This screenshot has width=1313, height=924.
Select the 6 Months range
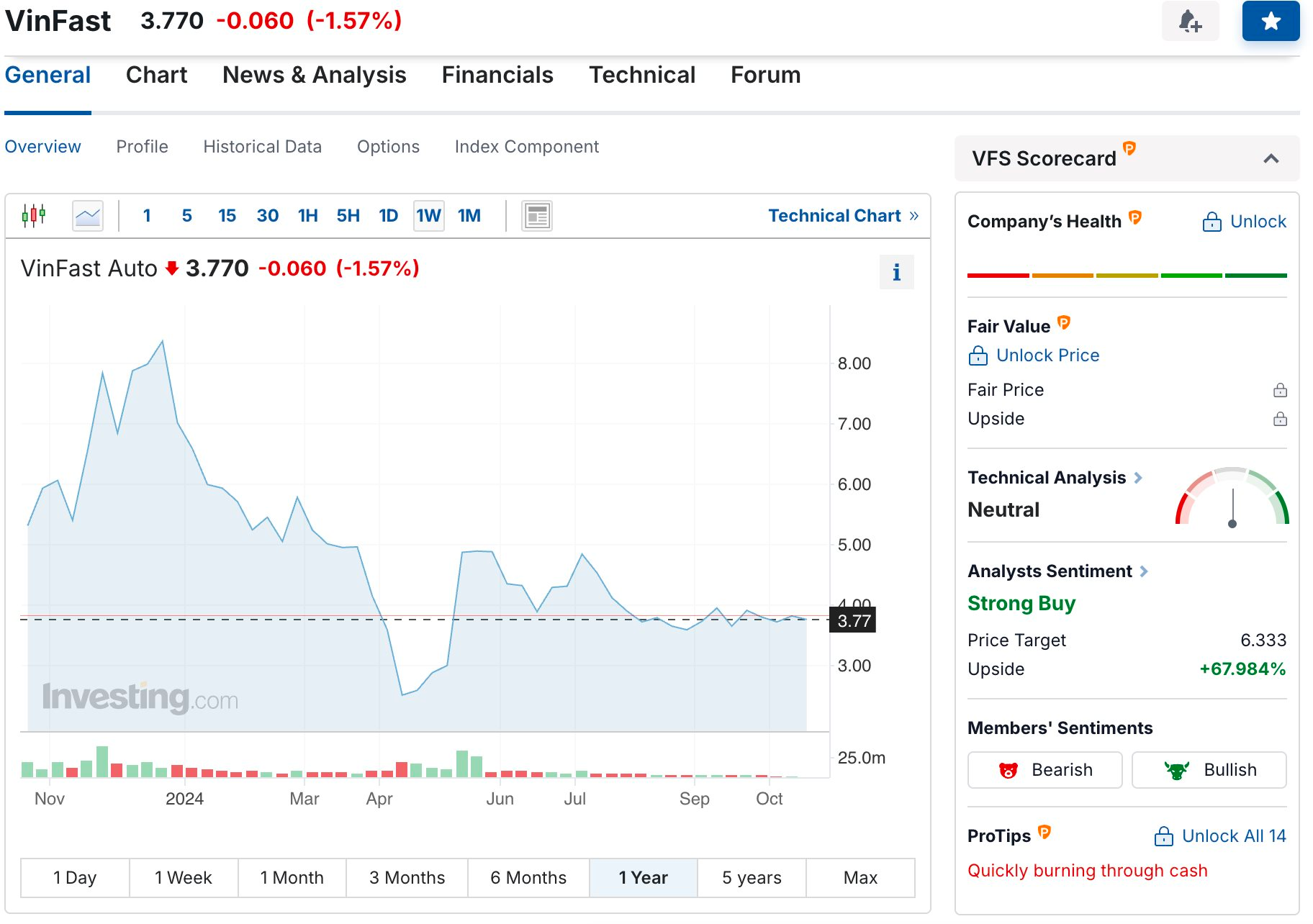pyautogui.click(x=528, y=878)
